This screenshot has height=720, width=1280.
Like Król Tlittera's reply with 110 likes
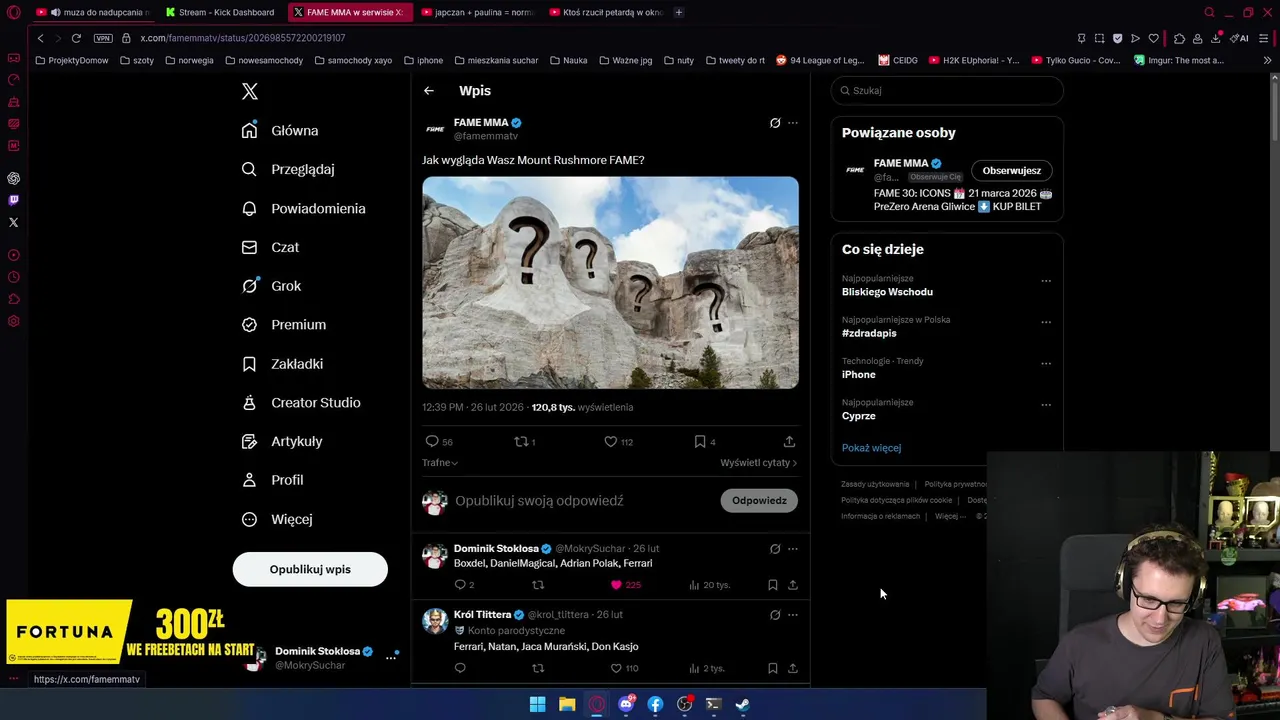(x=624, y=668)
